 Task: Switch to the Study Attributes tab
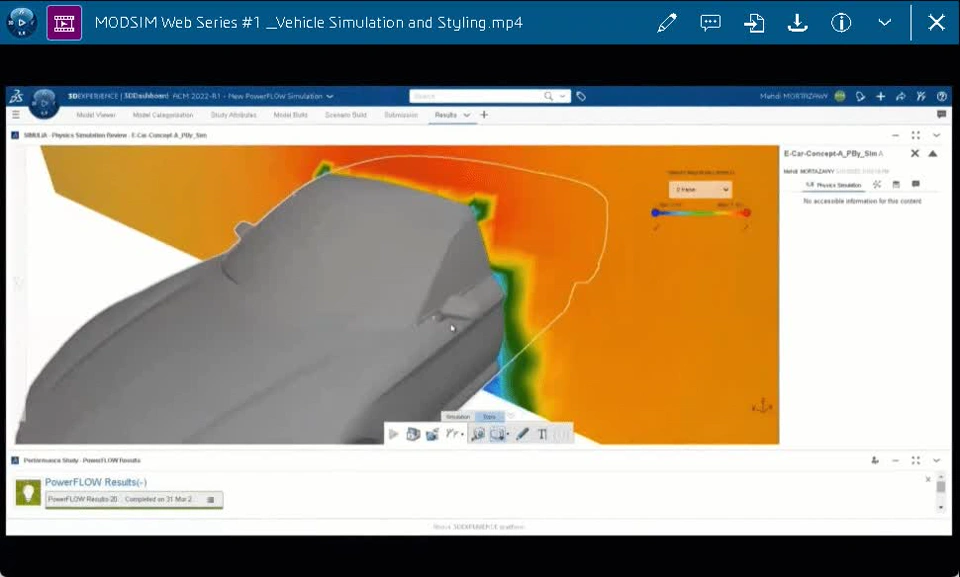pyautogui.click(x=233, y=115)
